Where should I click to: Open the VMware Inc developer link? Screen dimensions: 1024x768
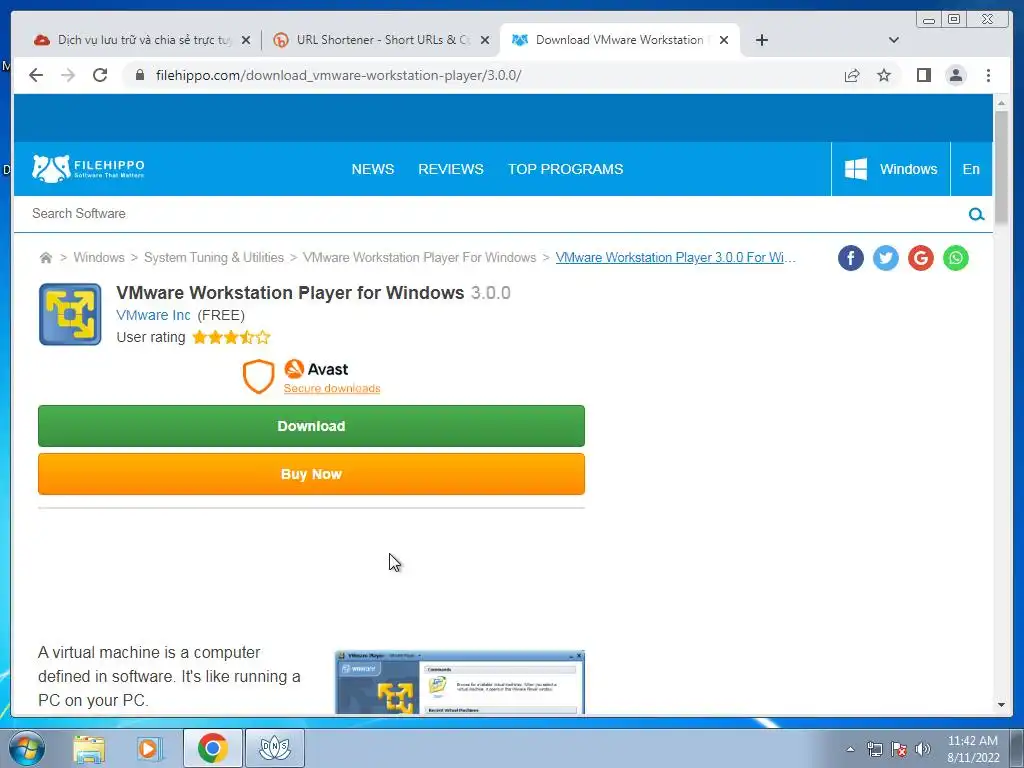click(x=153, y=315)
